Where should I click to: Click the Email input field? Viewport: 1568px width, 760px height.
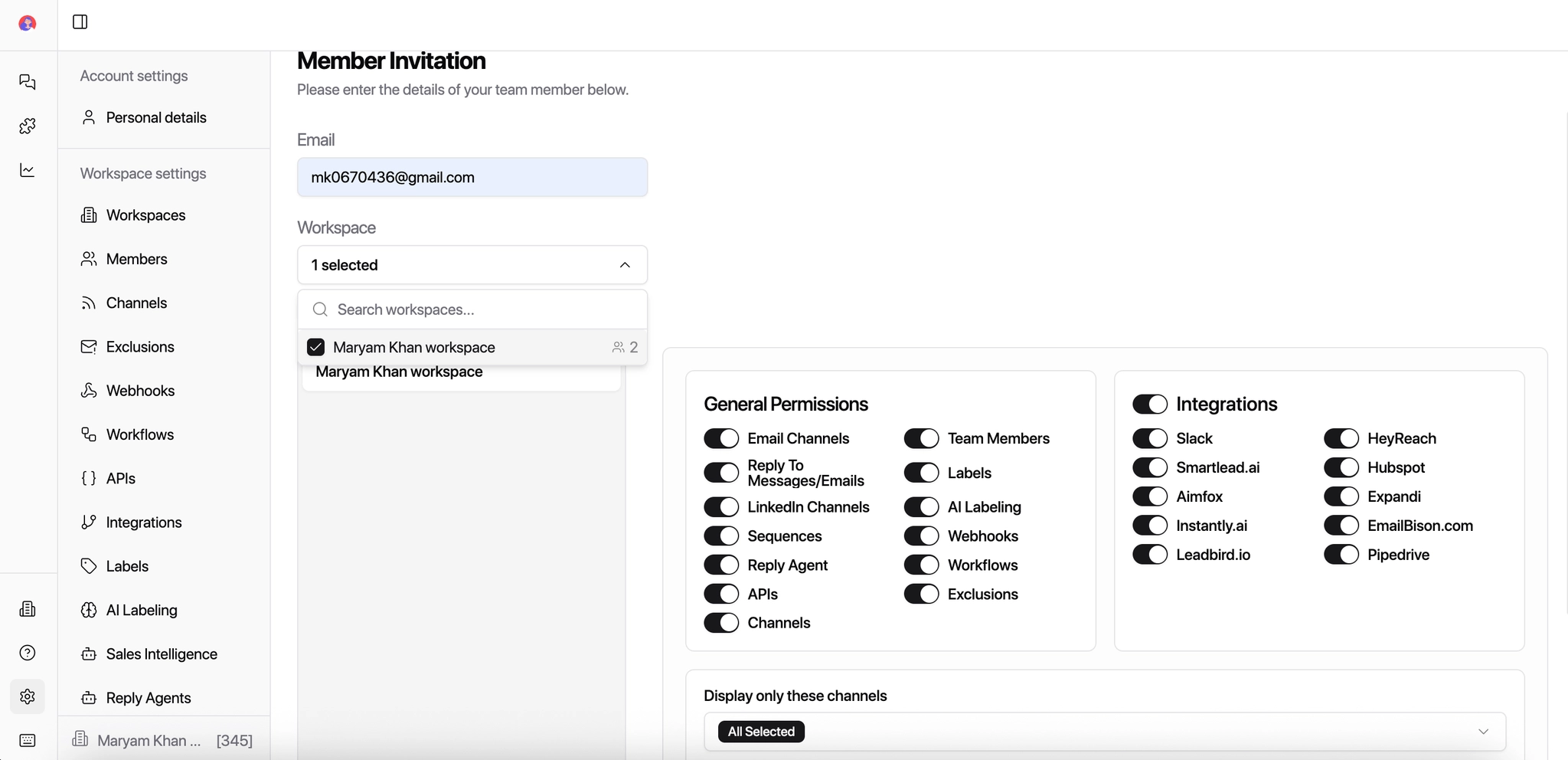472,177
